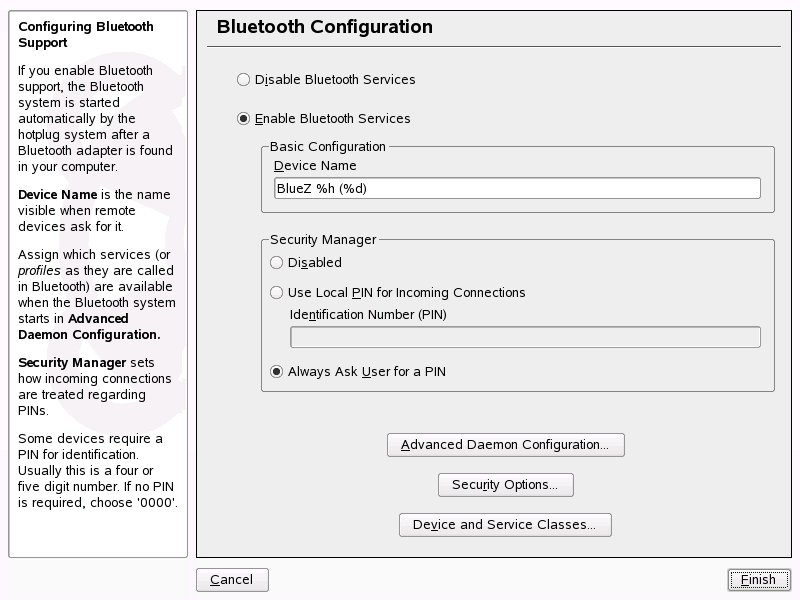Click bold Advanced Daemon Configuration in help text
This screenshot has width=800, height=600.
(88, 327)
